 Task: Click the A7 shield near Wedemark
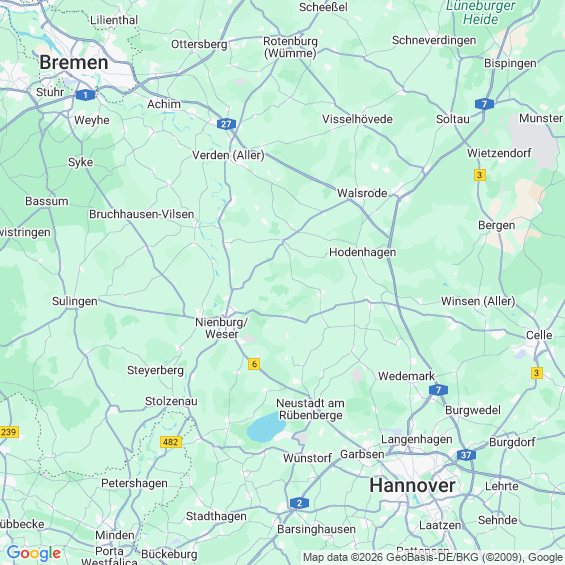438,390
